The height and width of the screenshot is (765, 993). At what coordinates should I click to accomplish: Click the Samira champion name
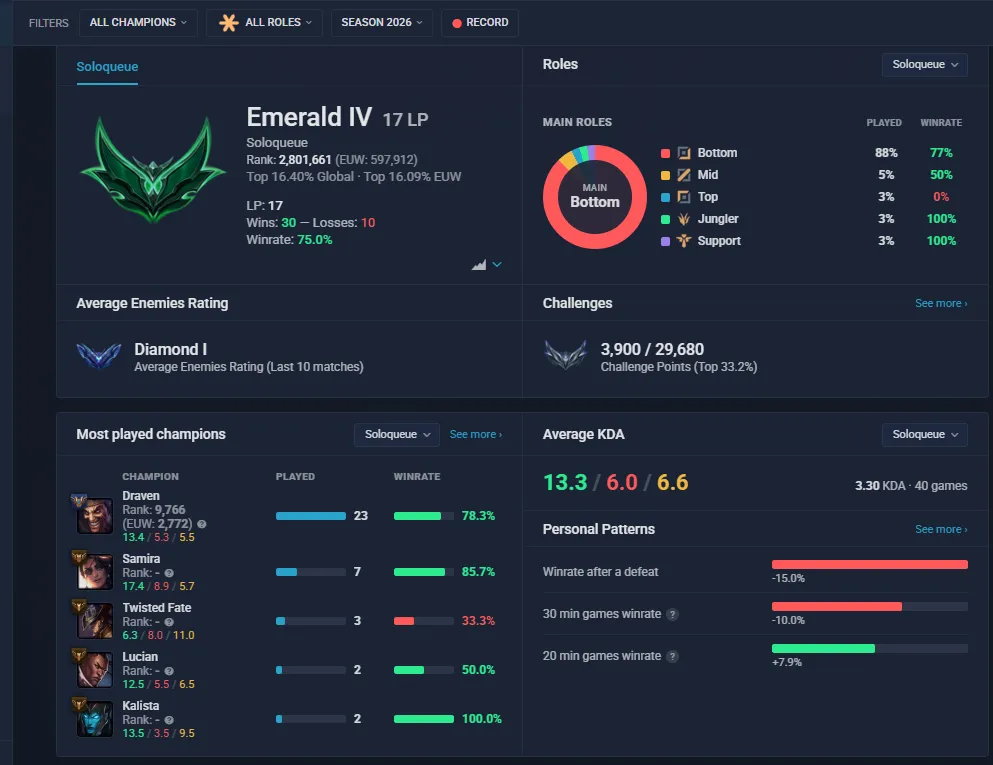[x=141, y=559]
